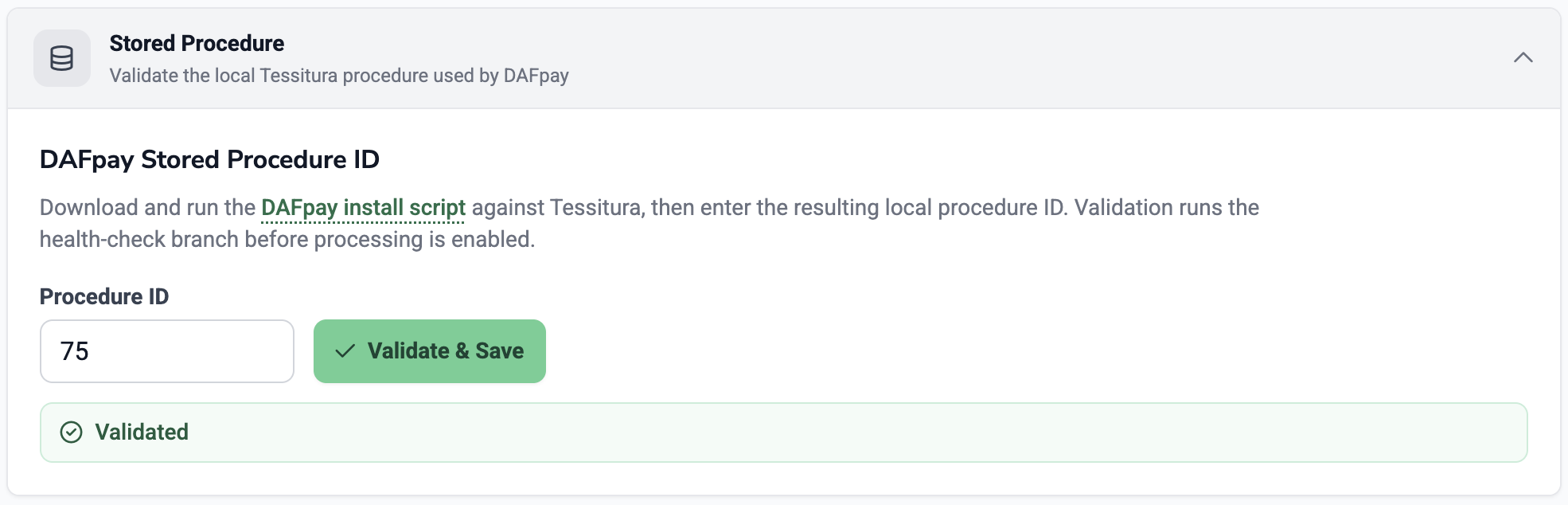Click the Stored Procedure header title
The image size is (1568, 505).
coord(197,43)
